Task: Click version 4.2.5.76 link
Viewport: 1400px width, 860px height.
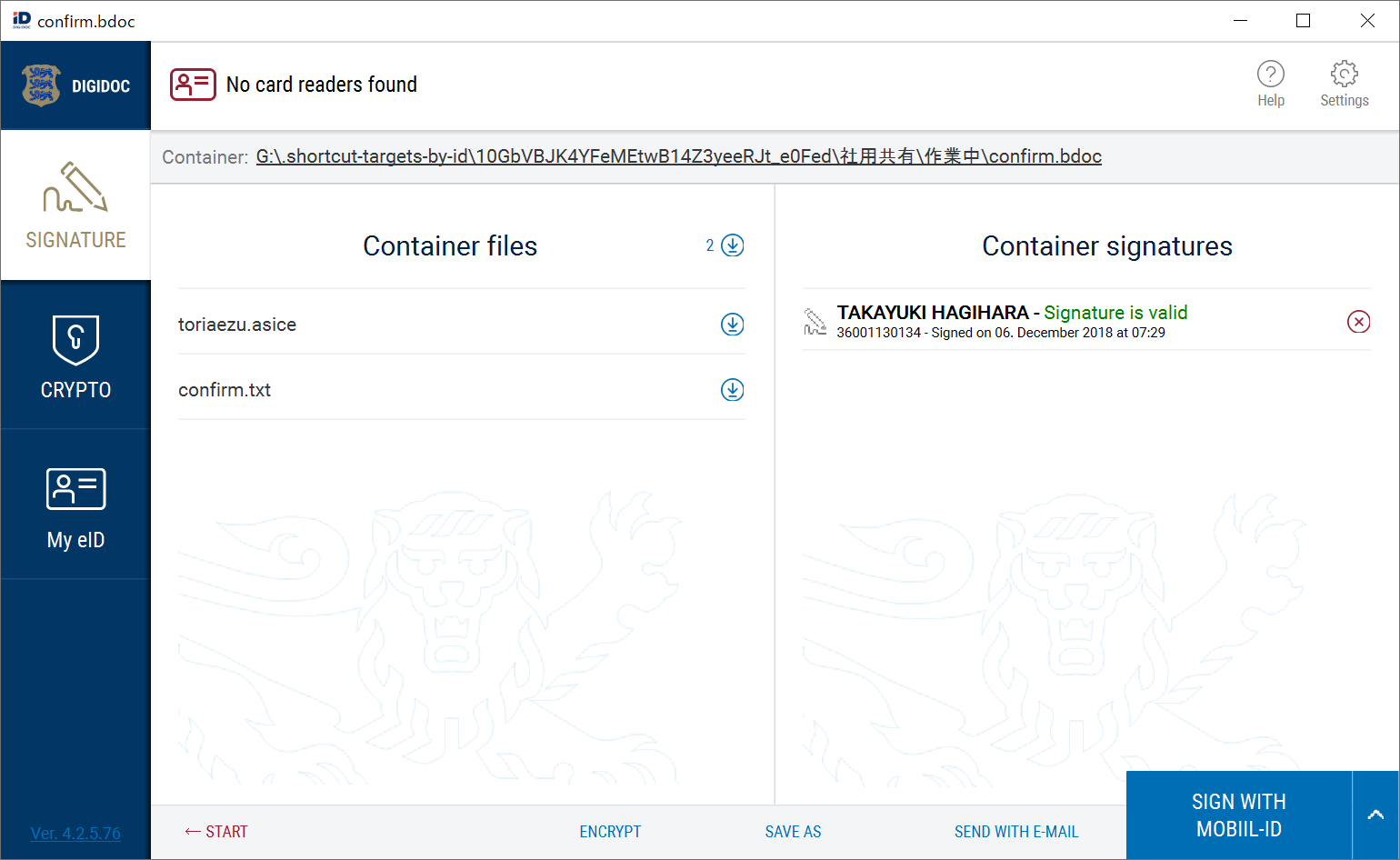Action: 75,833
